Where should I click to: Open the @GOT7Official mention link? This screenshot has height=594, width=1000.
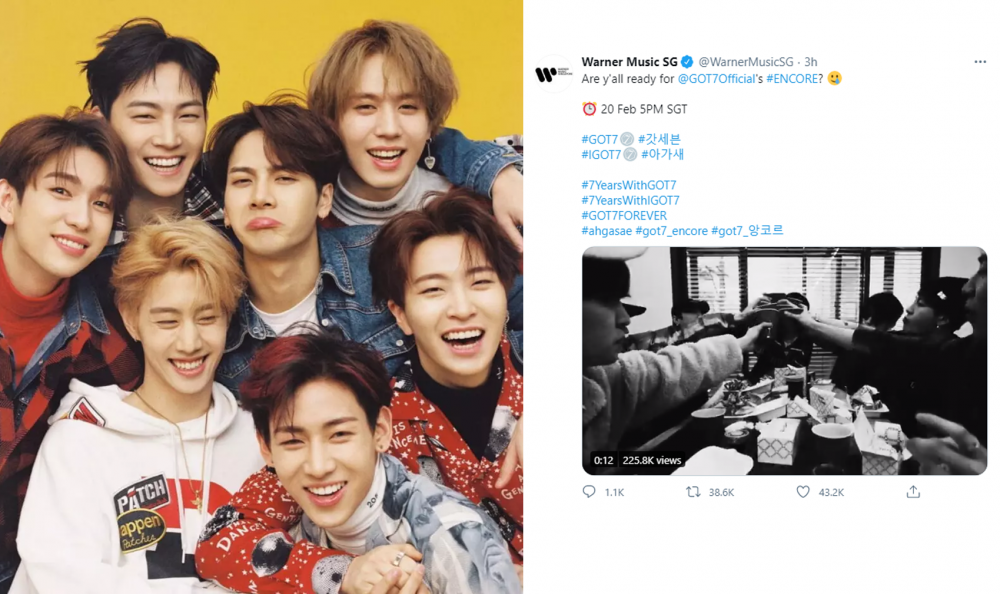[x=716, y=78]
